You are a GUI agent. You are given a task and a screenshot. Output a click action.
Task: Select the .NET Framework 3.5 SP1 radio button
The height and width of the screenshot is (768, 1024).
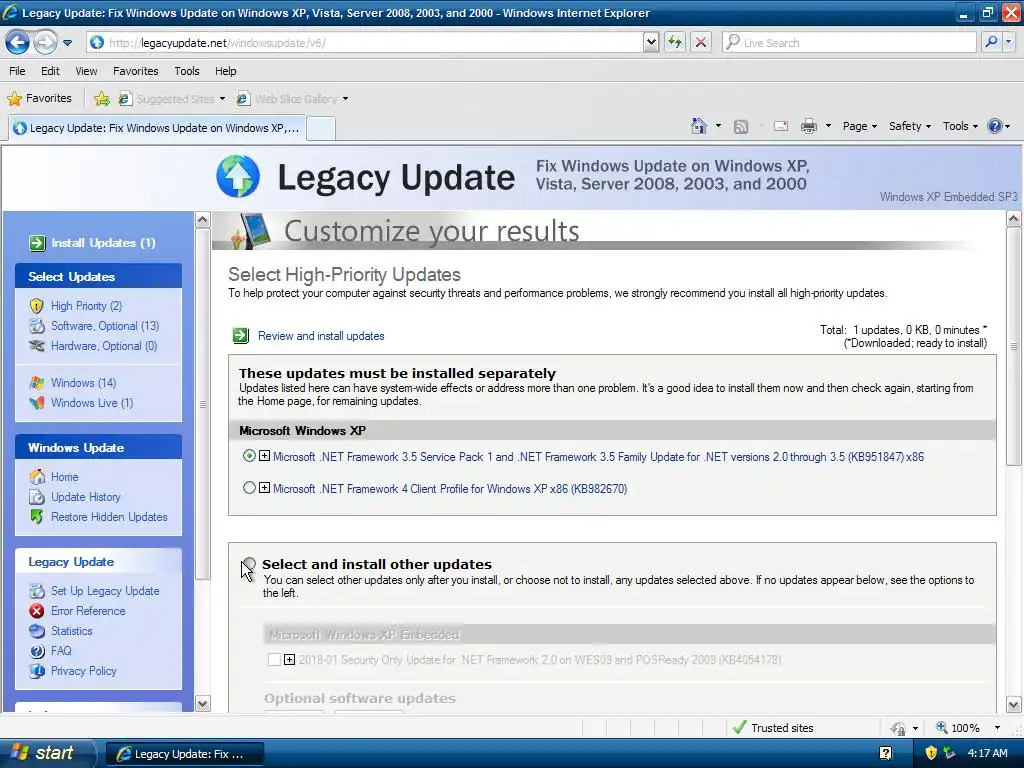point(249,456)
